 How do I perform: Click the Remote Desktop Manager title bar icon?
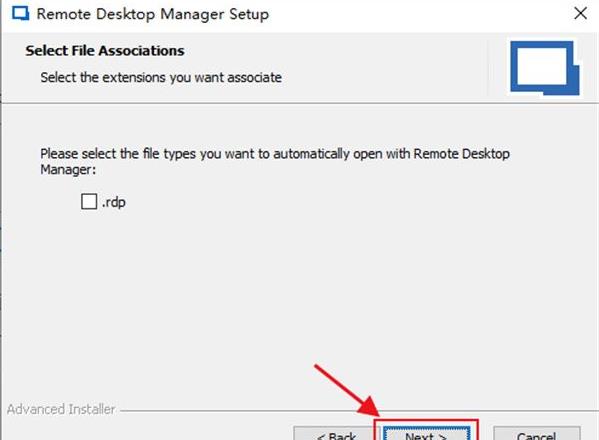point(20,14)
